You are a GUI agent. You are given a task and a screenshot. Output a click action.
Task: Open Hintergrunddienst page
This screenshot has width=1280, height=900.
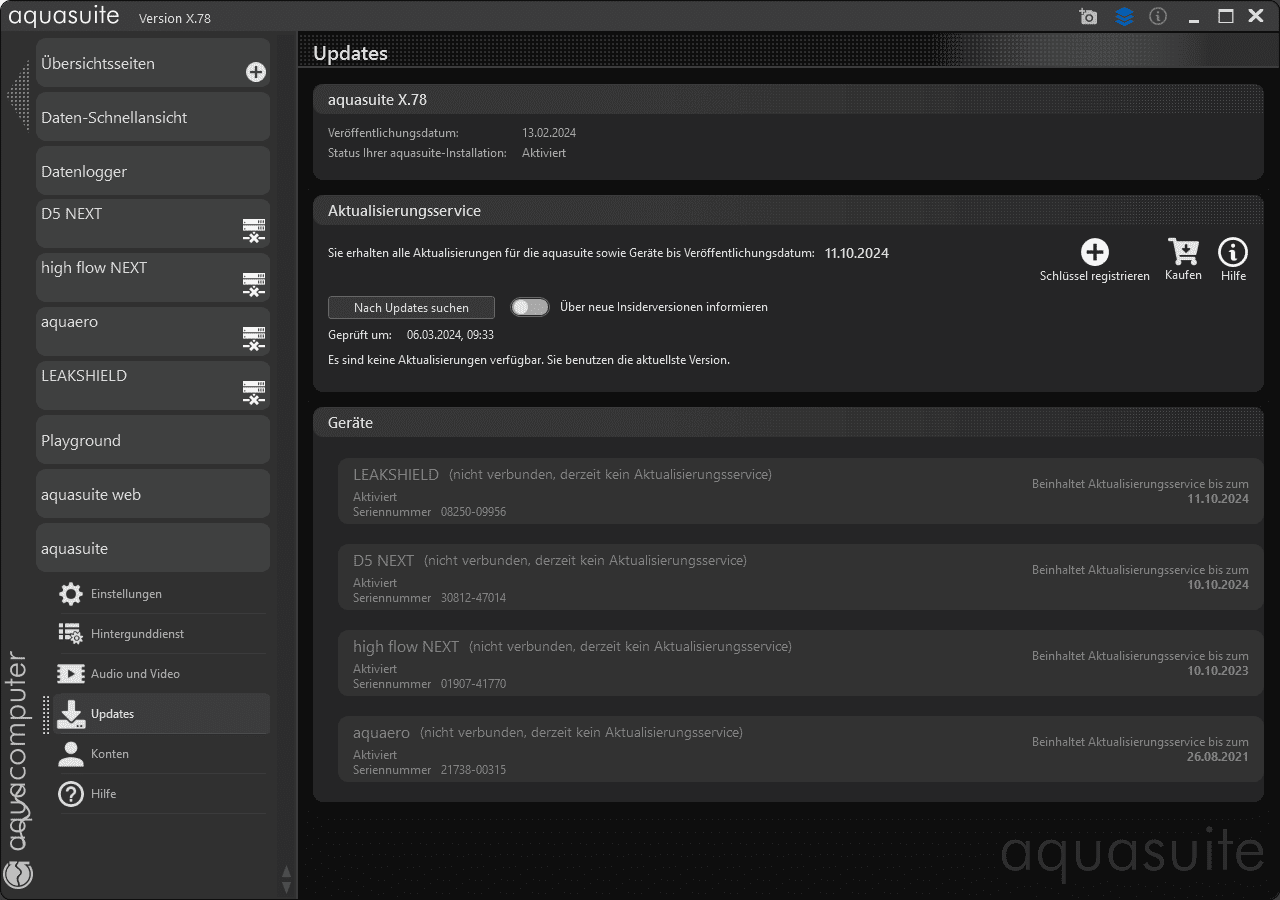coord(162,634)
